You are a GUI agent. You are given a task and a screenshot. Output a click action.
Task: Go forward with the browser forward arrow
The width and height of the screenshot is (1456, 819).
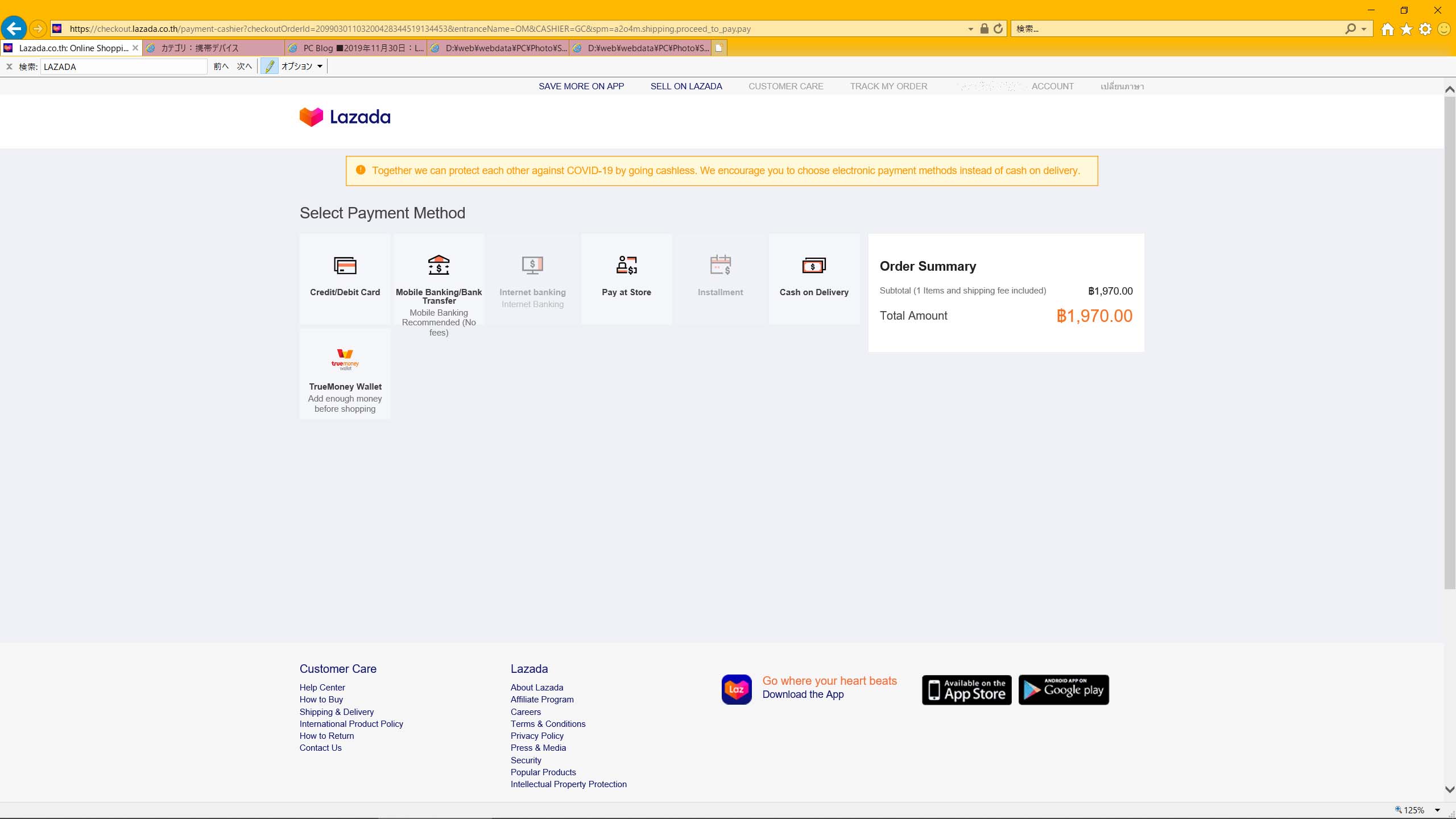click(38, 28)
